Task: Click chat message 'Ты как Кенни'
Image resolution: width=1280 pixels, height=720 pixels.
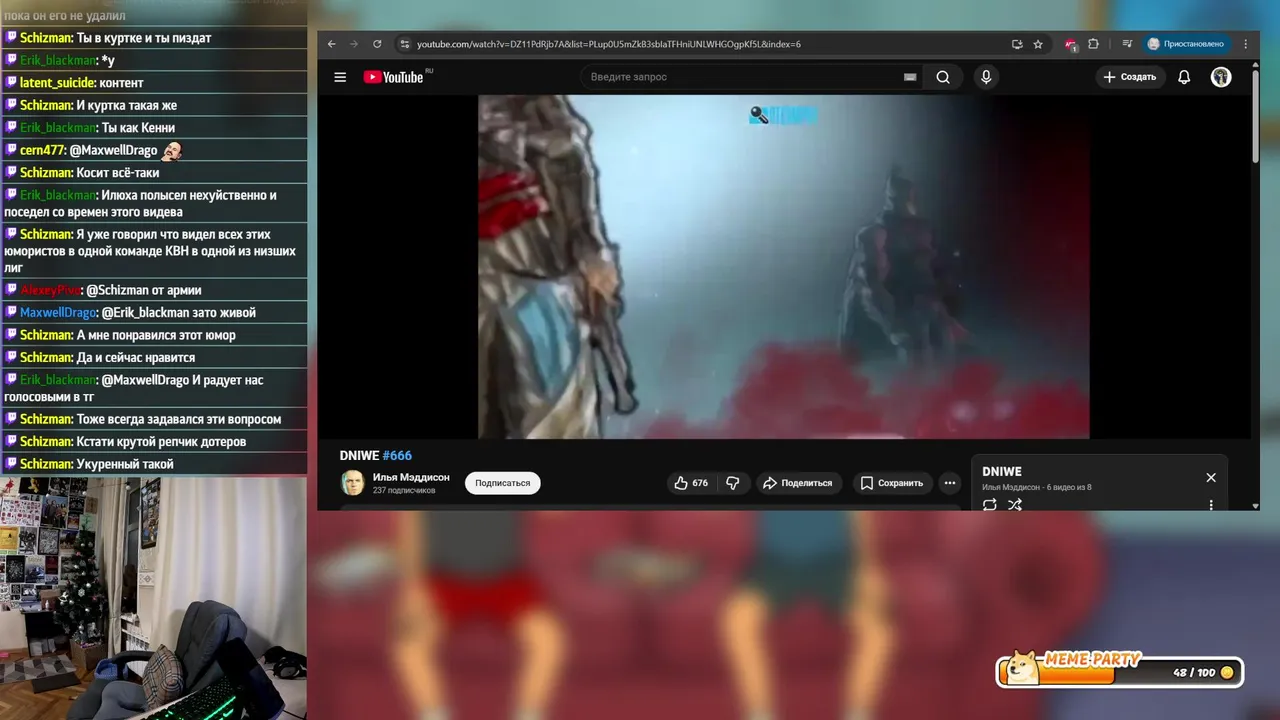Action: click(x=138, y=128)
